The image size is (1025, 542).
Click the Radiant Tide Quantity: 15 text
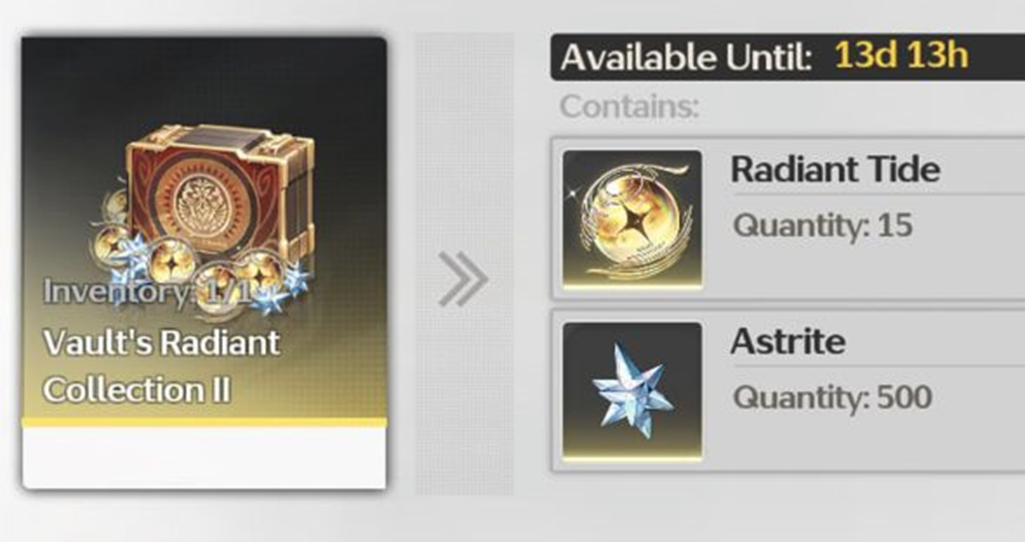(x=823, y=226)
